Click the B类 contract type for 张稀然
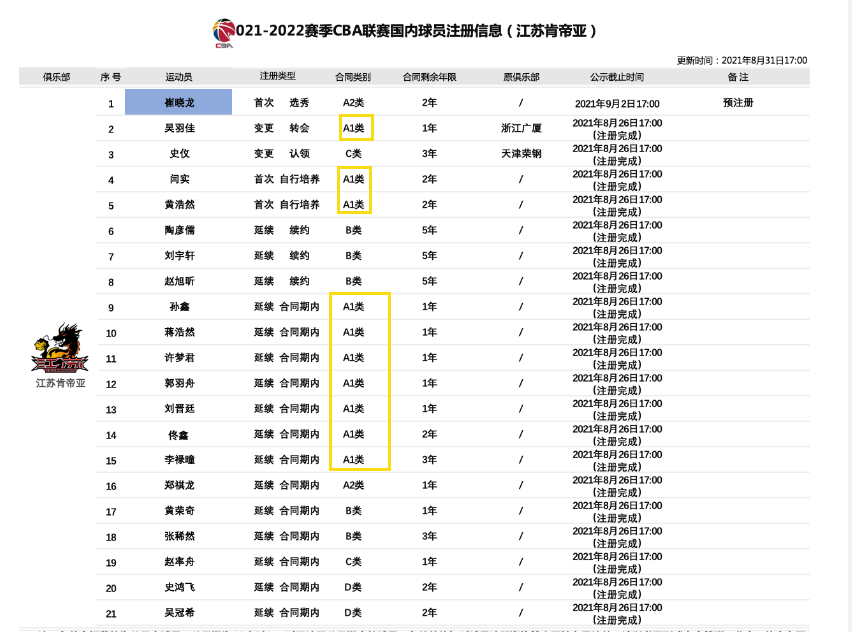 click(x=353, y=536)
